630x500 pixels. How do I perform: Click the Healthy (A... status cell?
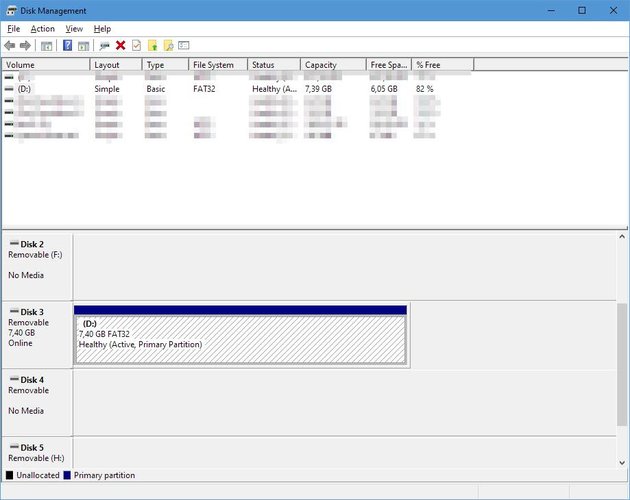(275, 89)
